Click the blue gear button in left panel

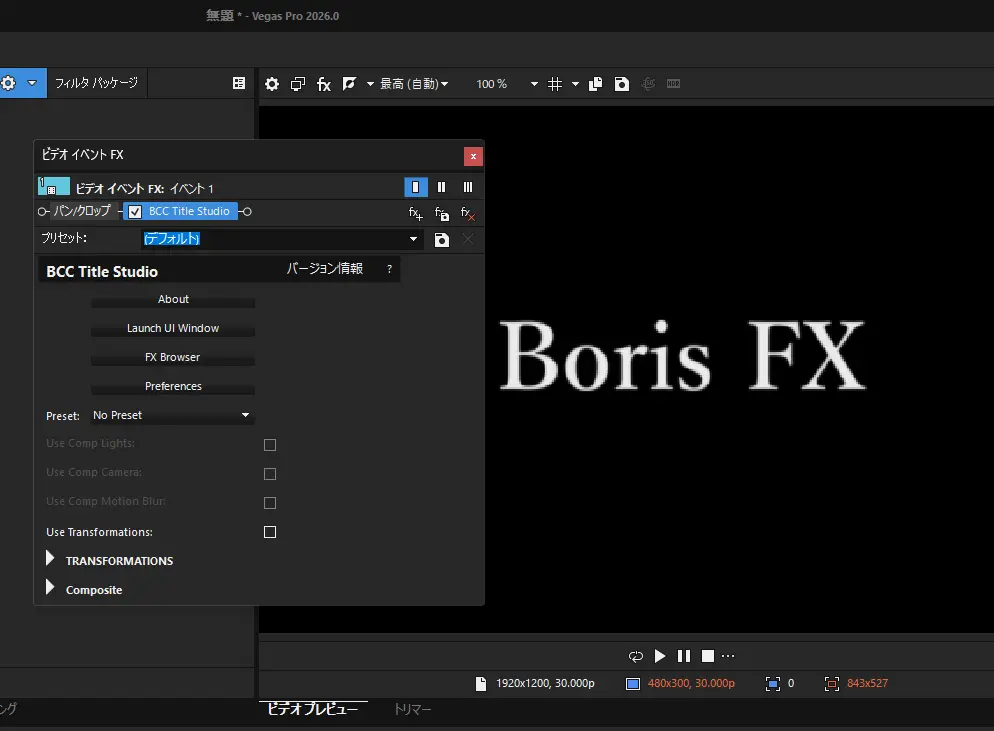click(9, 83)
